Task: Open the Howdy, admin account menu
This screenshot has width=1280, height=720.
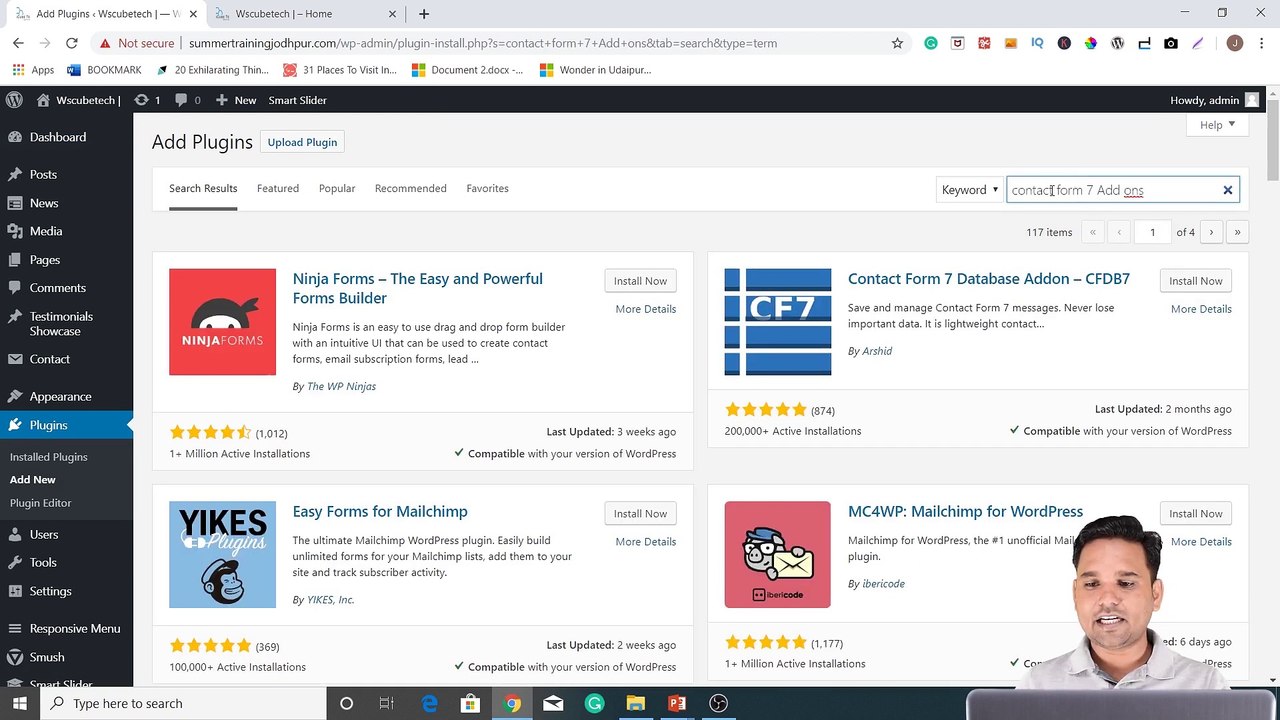Action: (x=1214, y=100)
